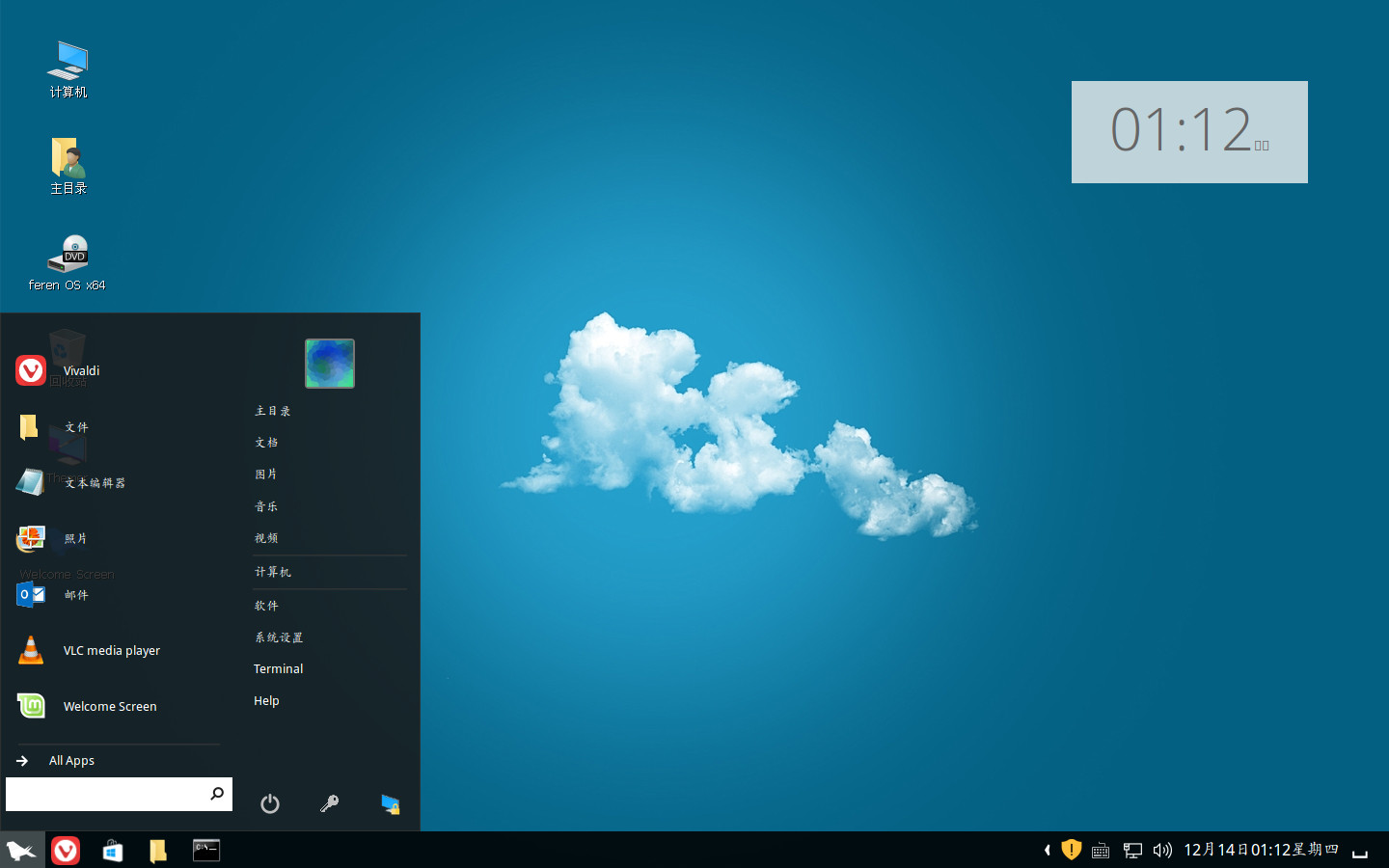This screenshot has width=1389, height=868.
Task: Open terminal from the taskbar
Action: pyautogui.click(x=206, y=850)
